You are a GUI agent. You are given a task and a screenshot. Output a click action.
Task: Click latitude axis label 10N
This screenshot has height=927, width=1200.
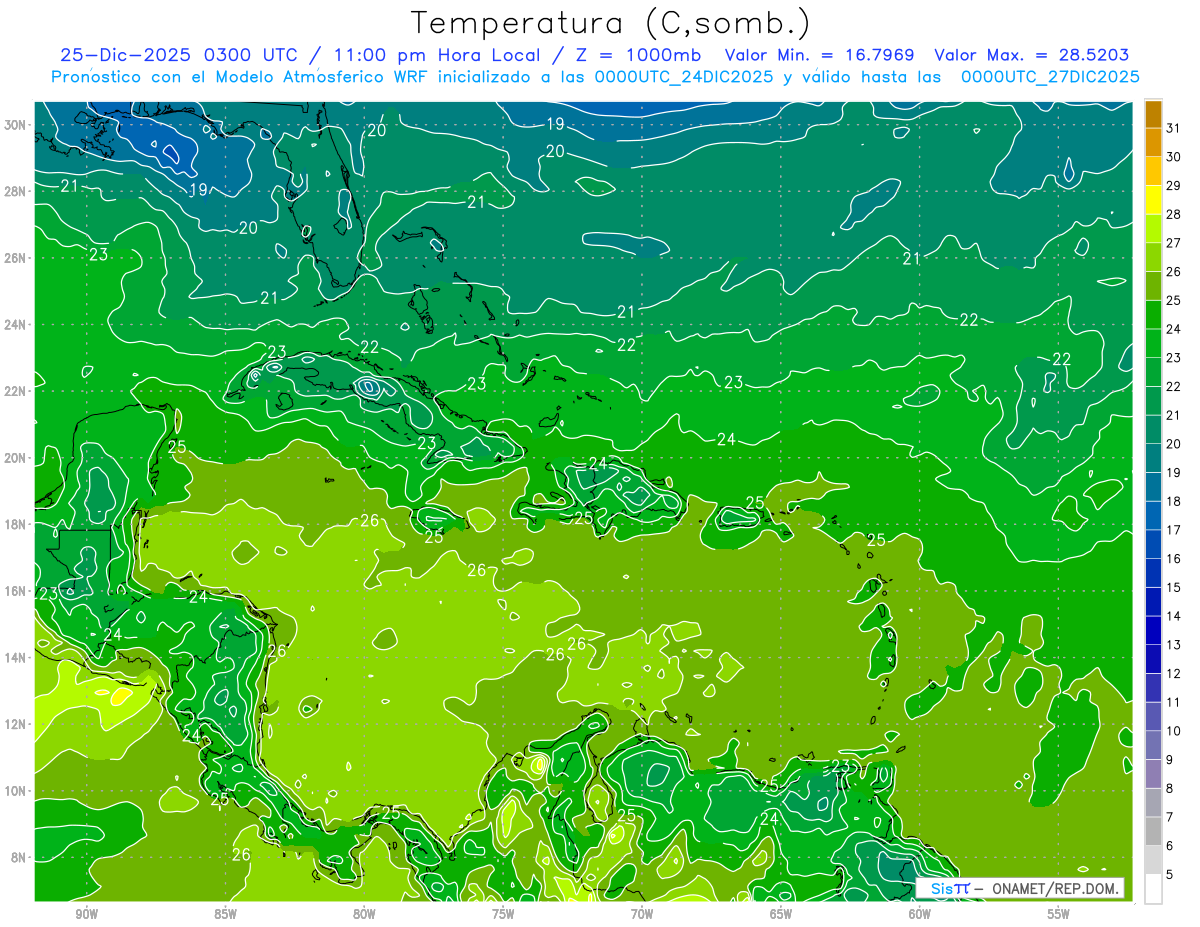pos(14,791)
